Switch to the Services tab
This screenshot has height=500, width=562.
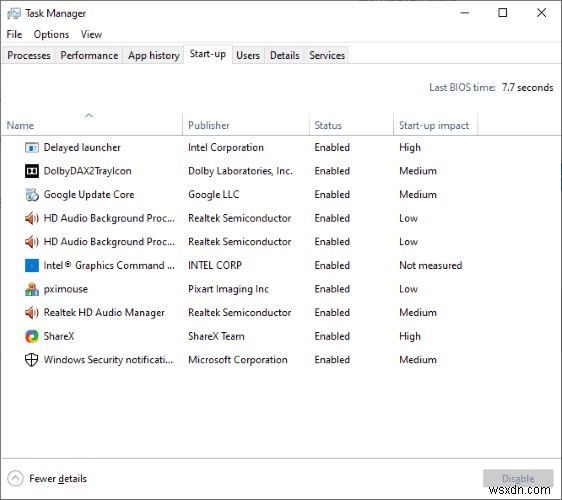pos(327,55)
